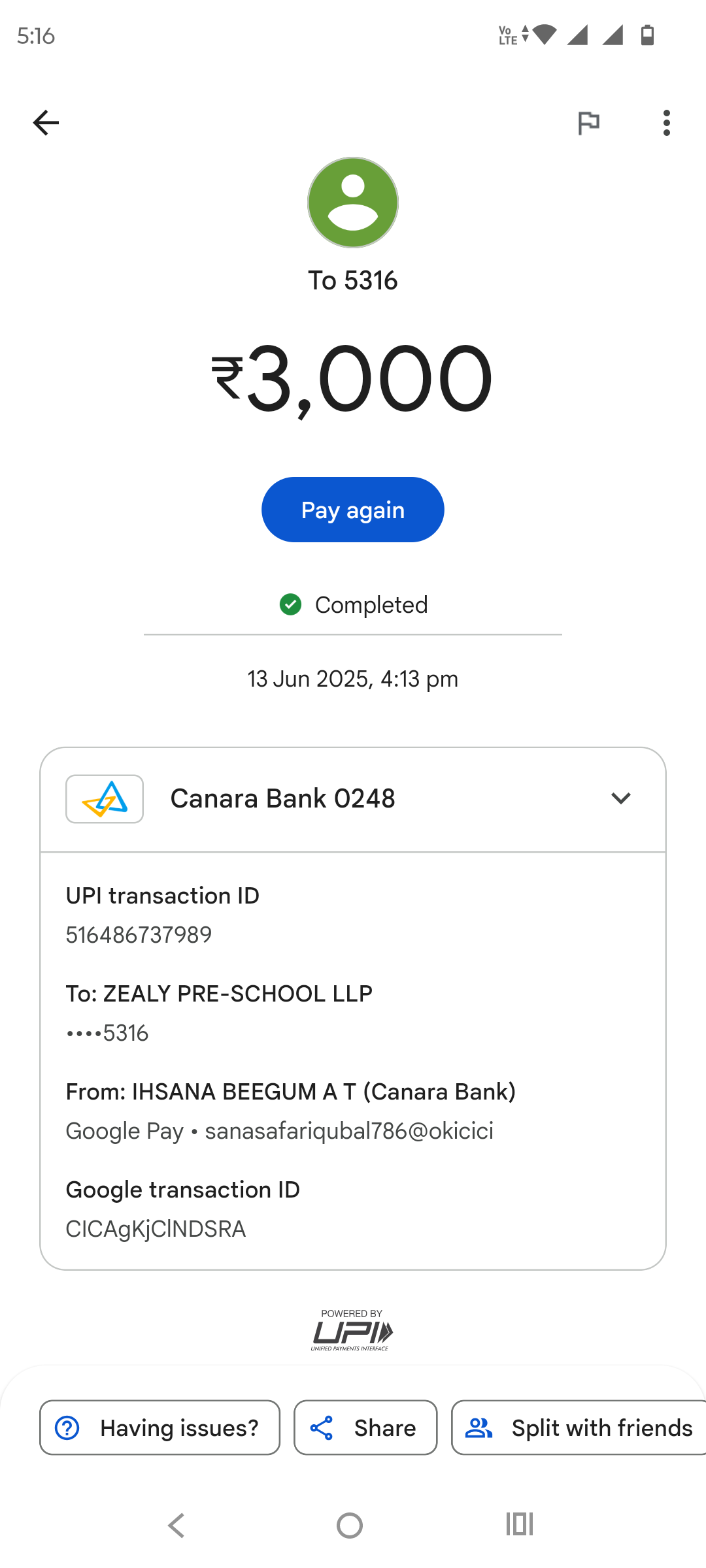The image size is (706, 1568).
Task: Expand the Canara Bank 0248 chevron
Action: (x=620, y=798)
